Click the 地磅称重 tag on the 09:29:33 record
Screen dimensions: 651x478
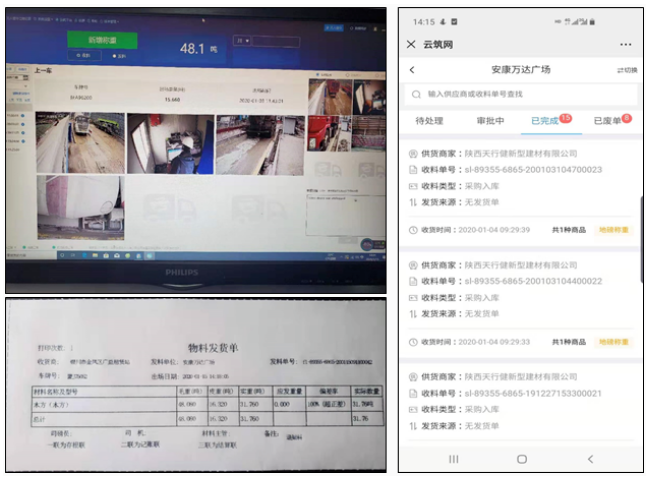[x=614, y=342]
